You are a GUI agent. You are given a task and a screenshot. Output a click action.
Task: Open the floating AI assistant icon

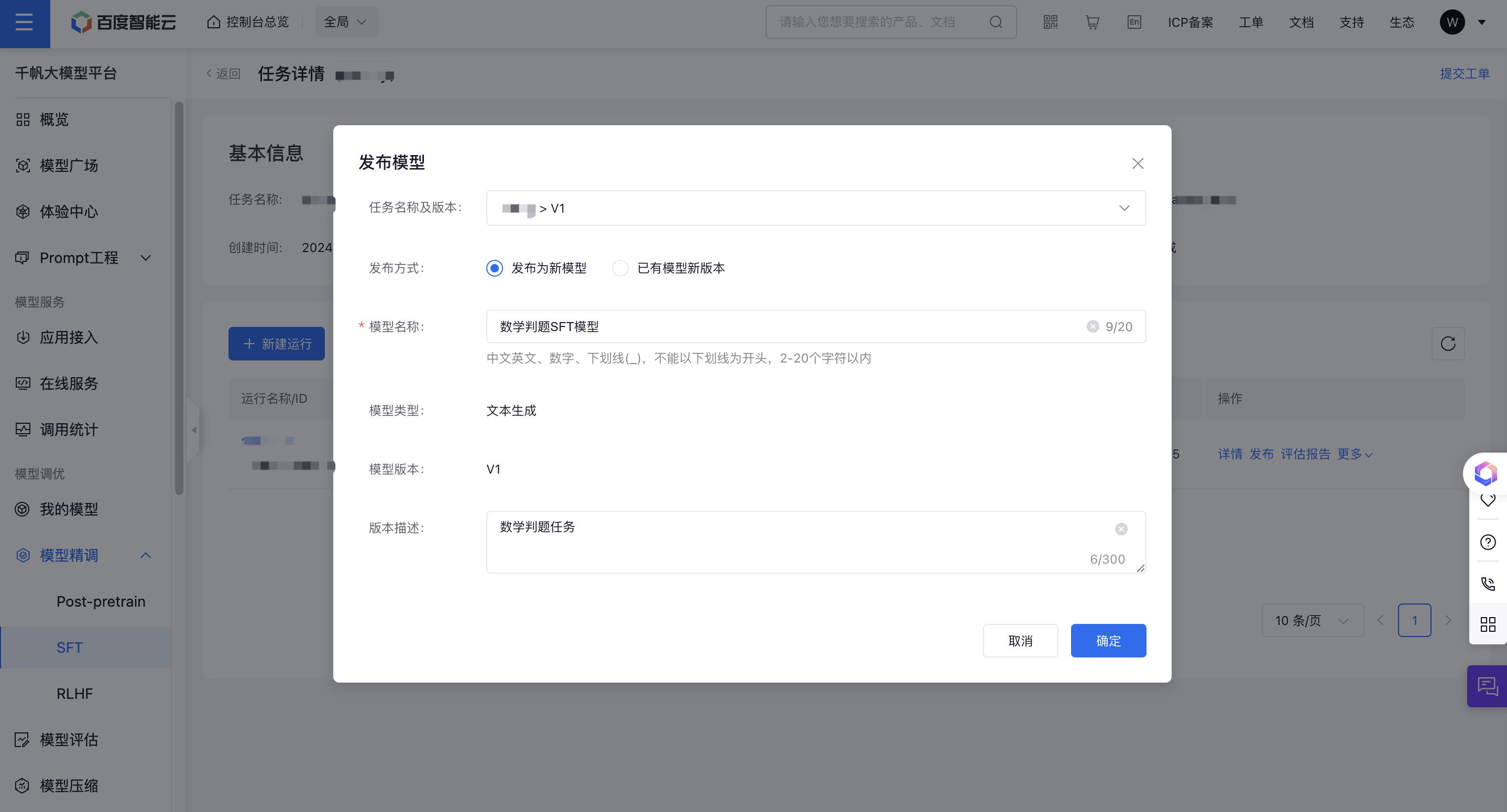pyautogui.click(x=1486, y=473)
